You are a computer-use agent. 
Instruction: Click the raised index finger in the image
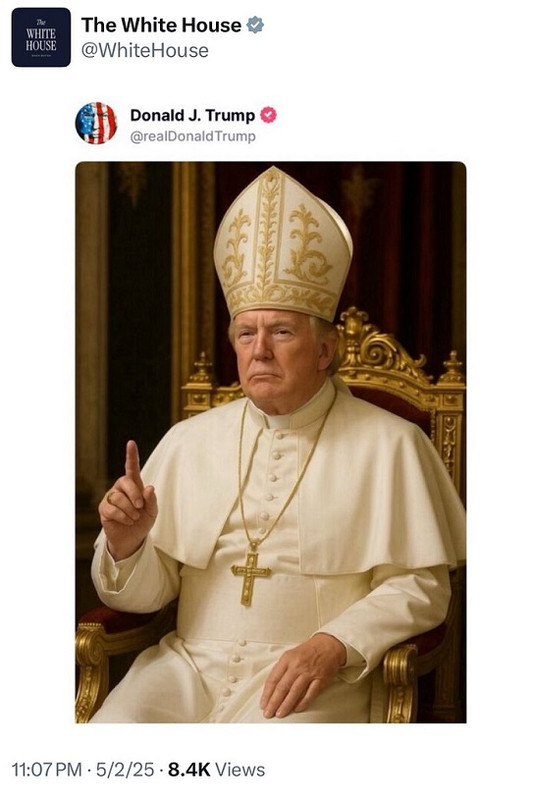pos(133,462)
